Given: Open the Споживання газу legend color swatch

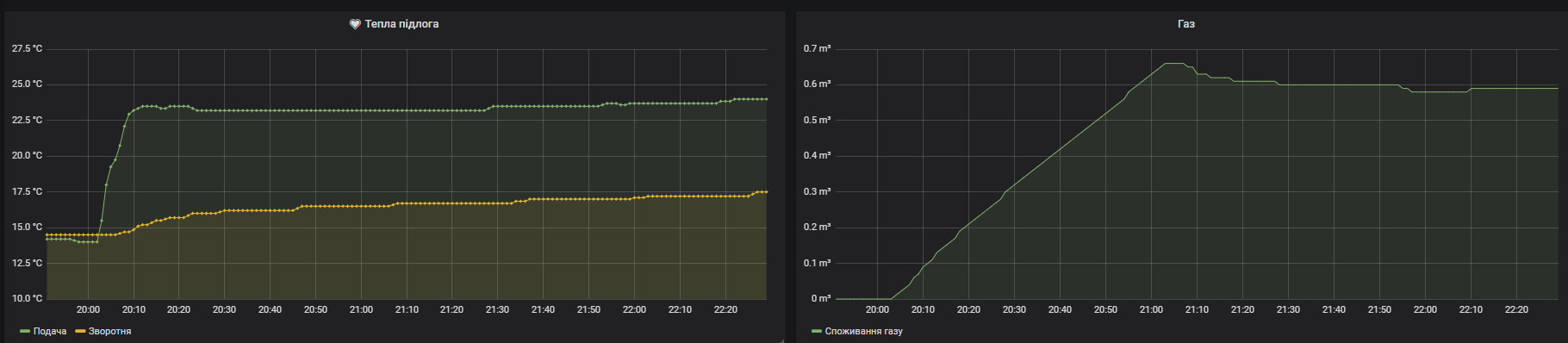Looking at the screenshot, I should (x=817, y=331).
